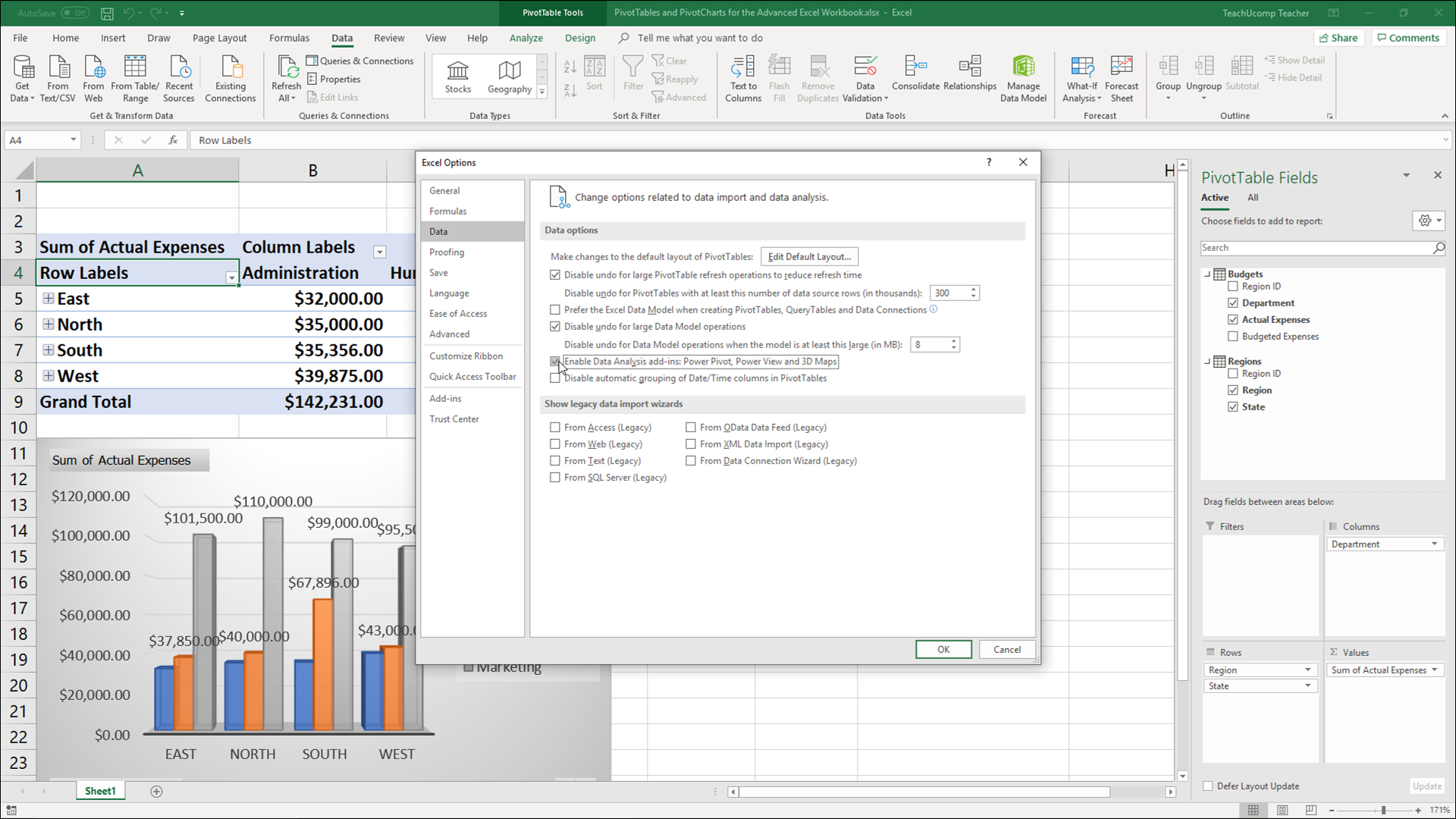Click the OK button to confirm
1456x819 pixels.
pos(942,649)
